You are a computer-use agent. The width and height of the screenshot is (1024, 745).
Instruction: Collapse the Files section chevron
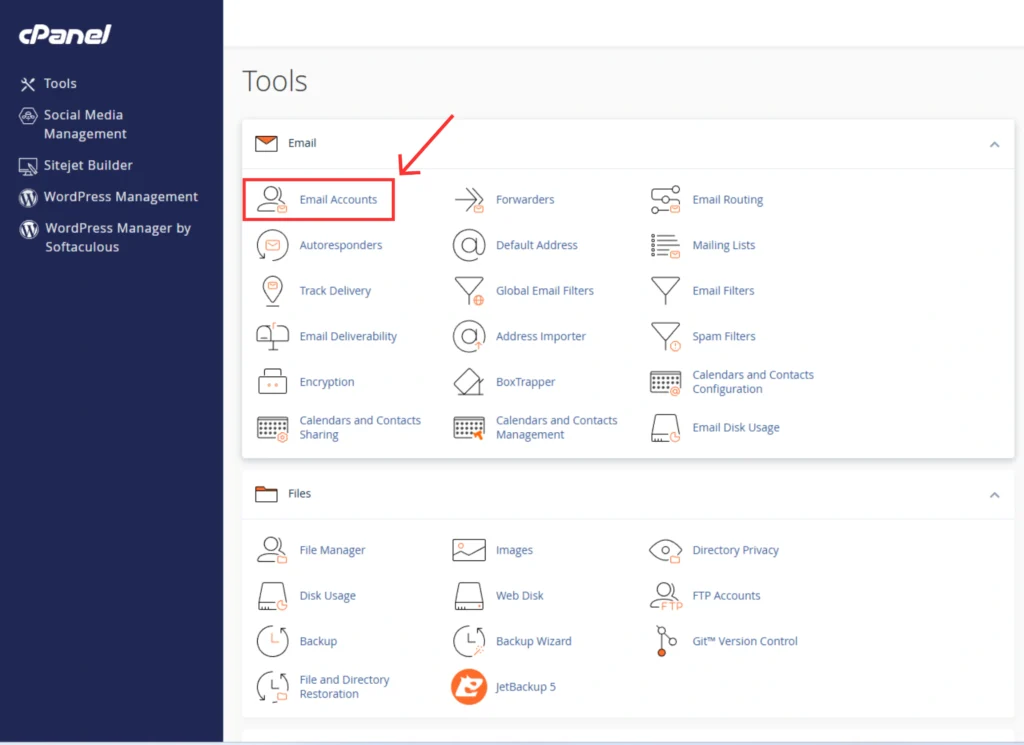click(x=994, y=495)
